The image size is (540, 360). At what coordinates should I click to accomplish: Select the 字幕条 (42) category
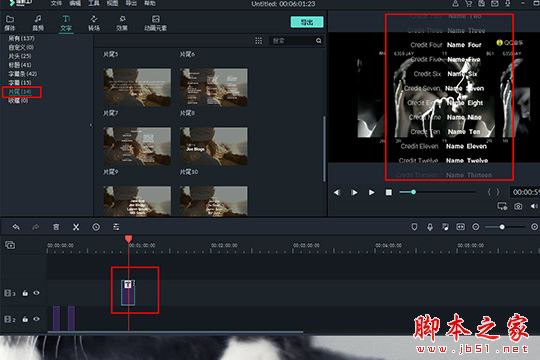(x=22, y=74)
